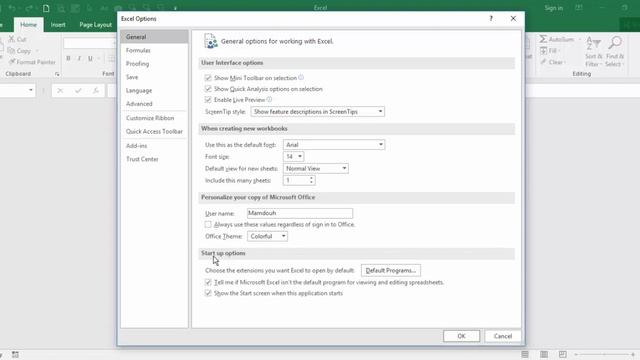This screenshot has width=640, height=360.
Task: Confirm Excel Options with OK
Action: [x=462, y=336]
